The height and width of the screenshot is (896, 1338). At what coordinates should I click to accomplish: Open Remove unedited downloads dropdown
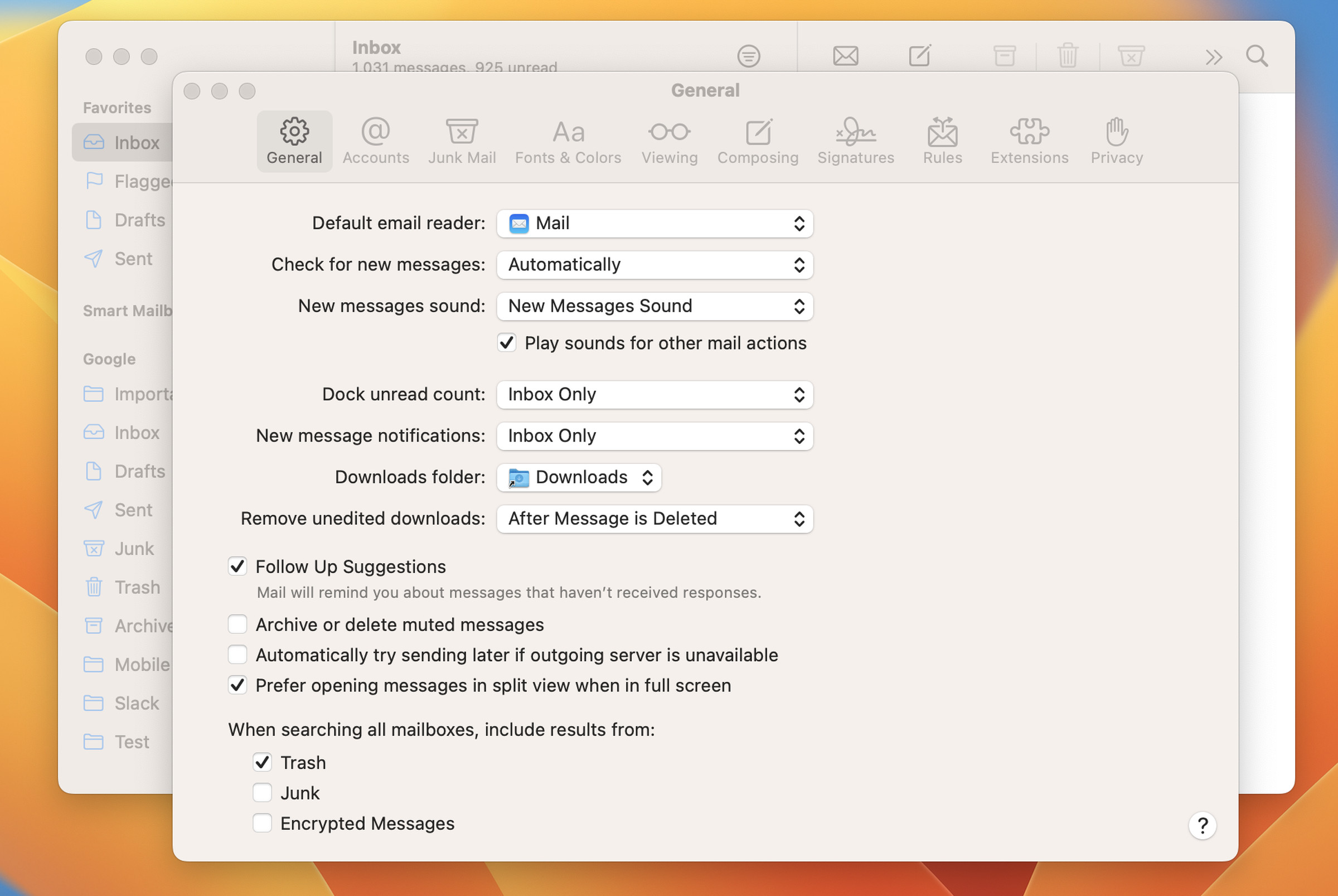tap(655, 519)
